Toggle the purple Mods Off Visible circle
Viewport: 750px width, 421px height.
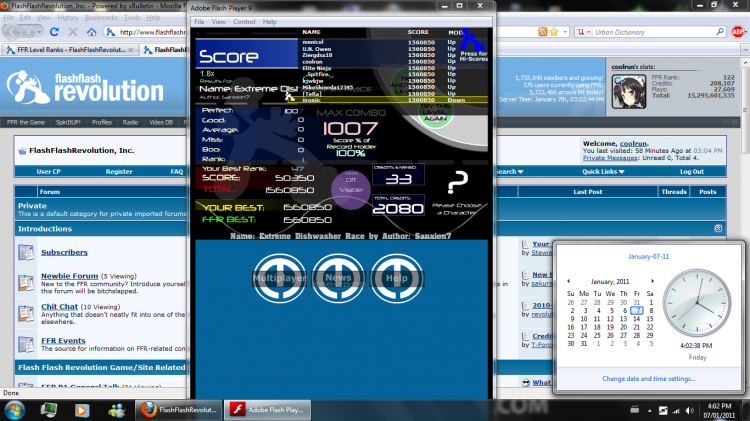(x=351, y=189)
